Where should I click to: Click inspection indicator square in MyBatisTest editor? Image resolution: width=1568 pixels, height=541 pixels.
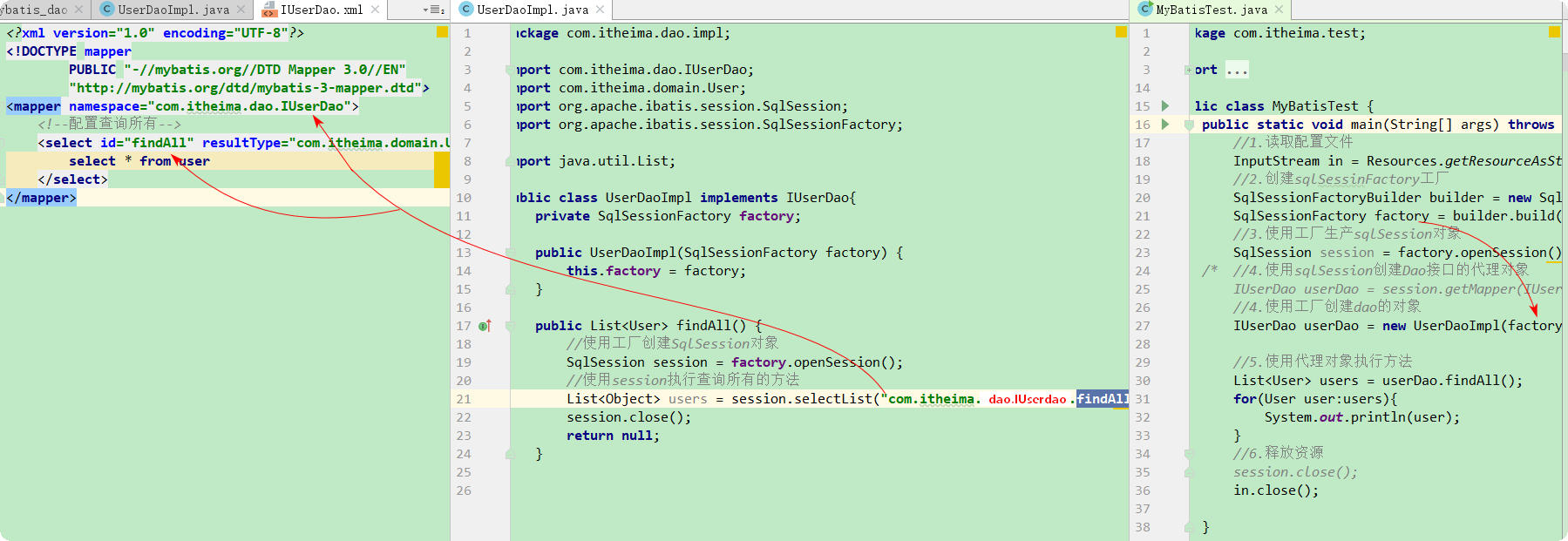1554,32
